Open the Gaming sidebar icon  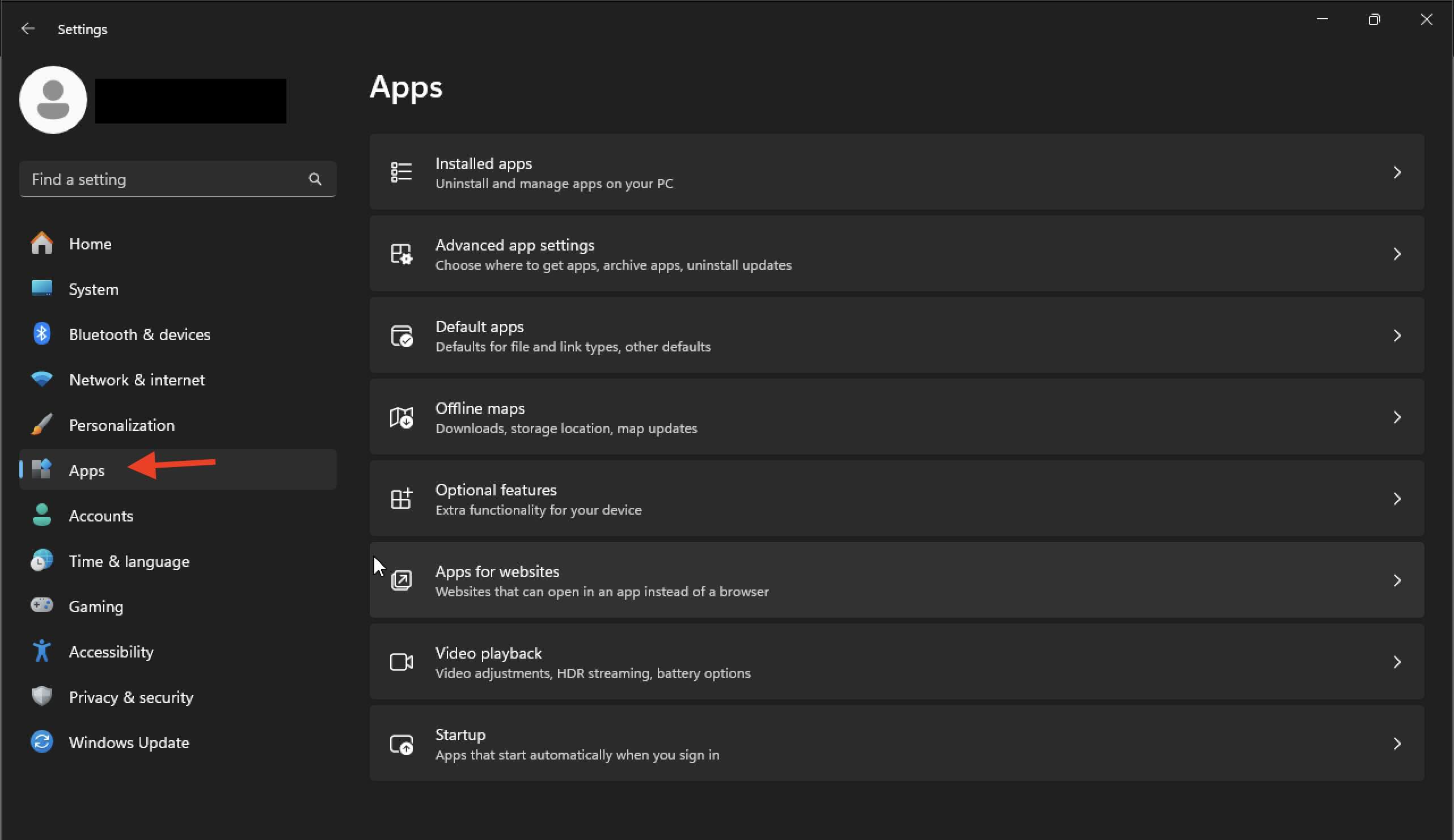click(x=41, y=606)
